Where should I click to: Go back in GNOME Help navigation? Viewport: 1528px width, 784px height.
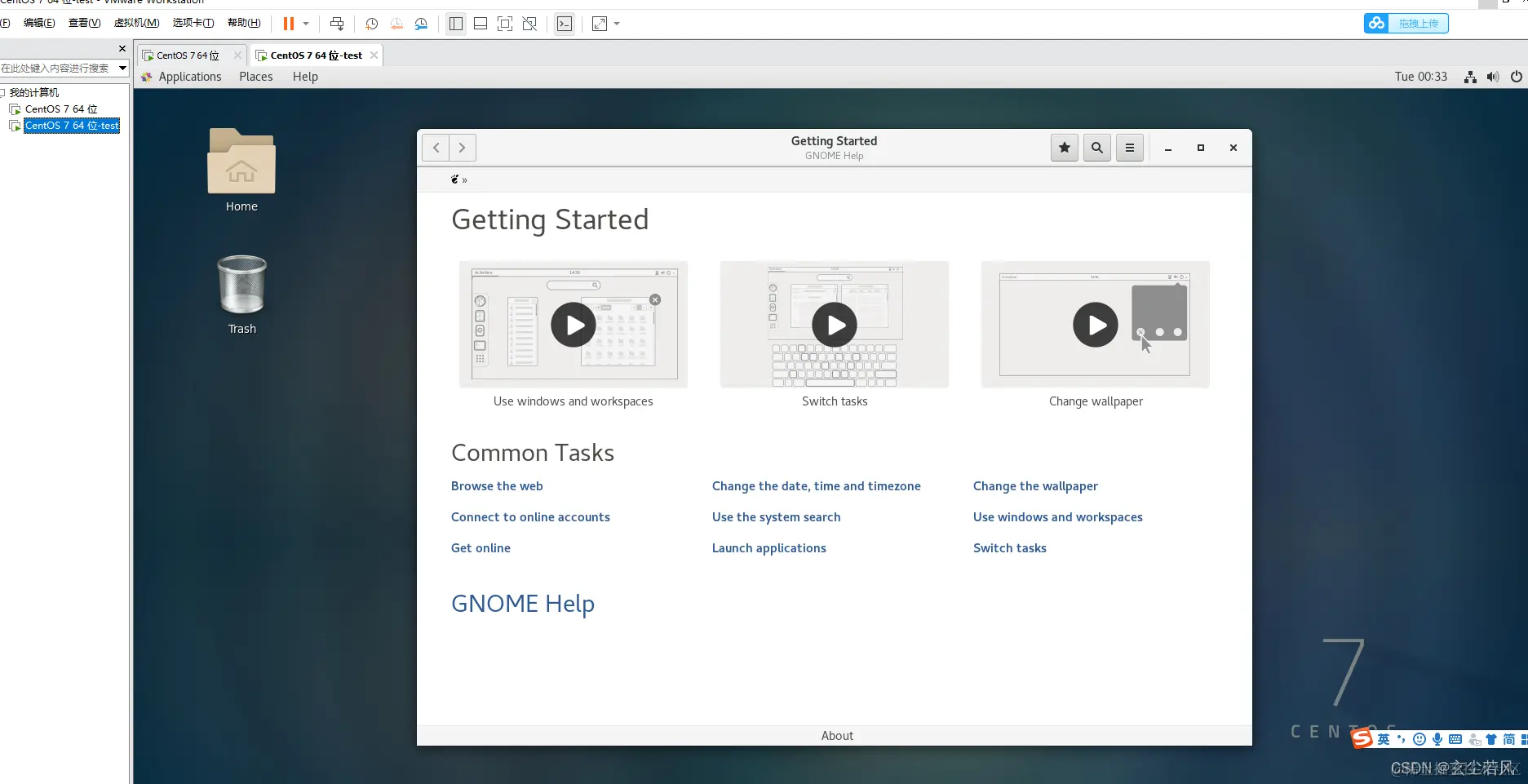(436, 148)
